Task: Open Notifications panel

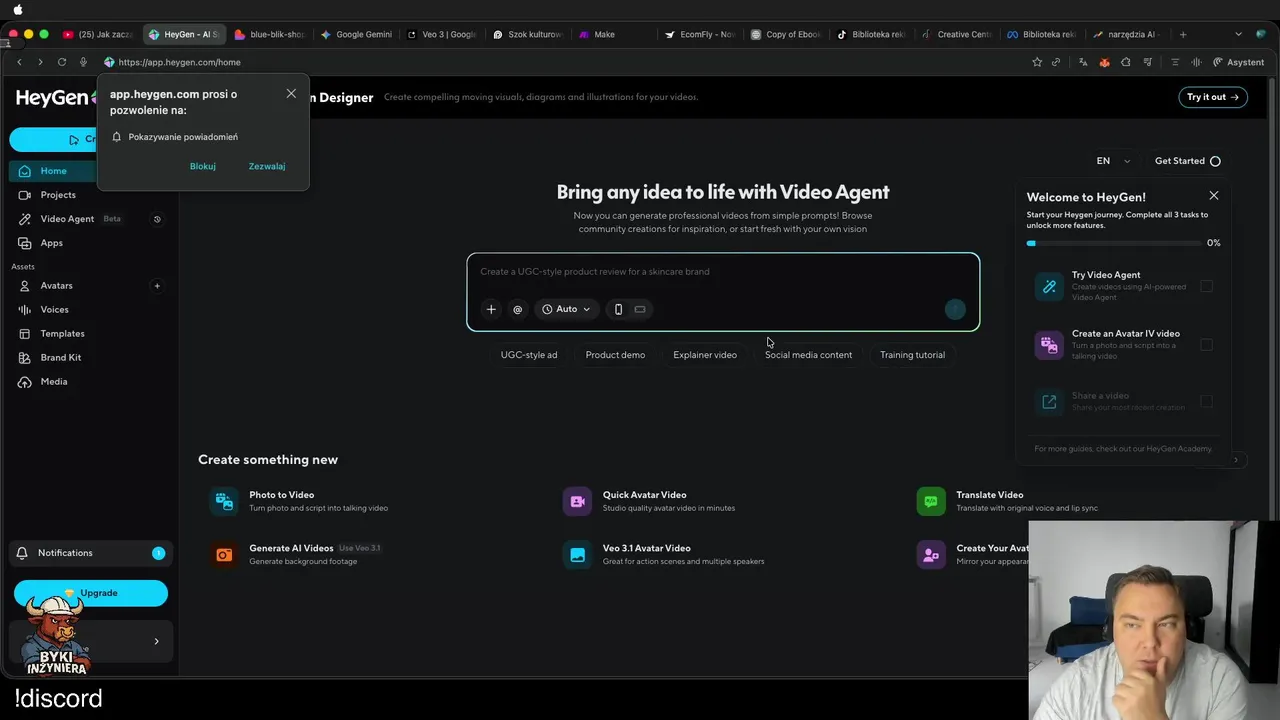Action: pyautogui.click(x=89, y=553)
